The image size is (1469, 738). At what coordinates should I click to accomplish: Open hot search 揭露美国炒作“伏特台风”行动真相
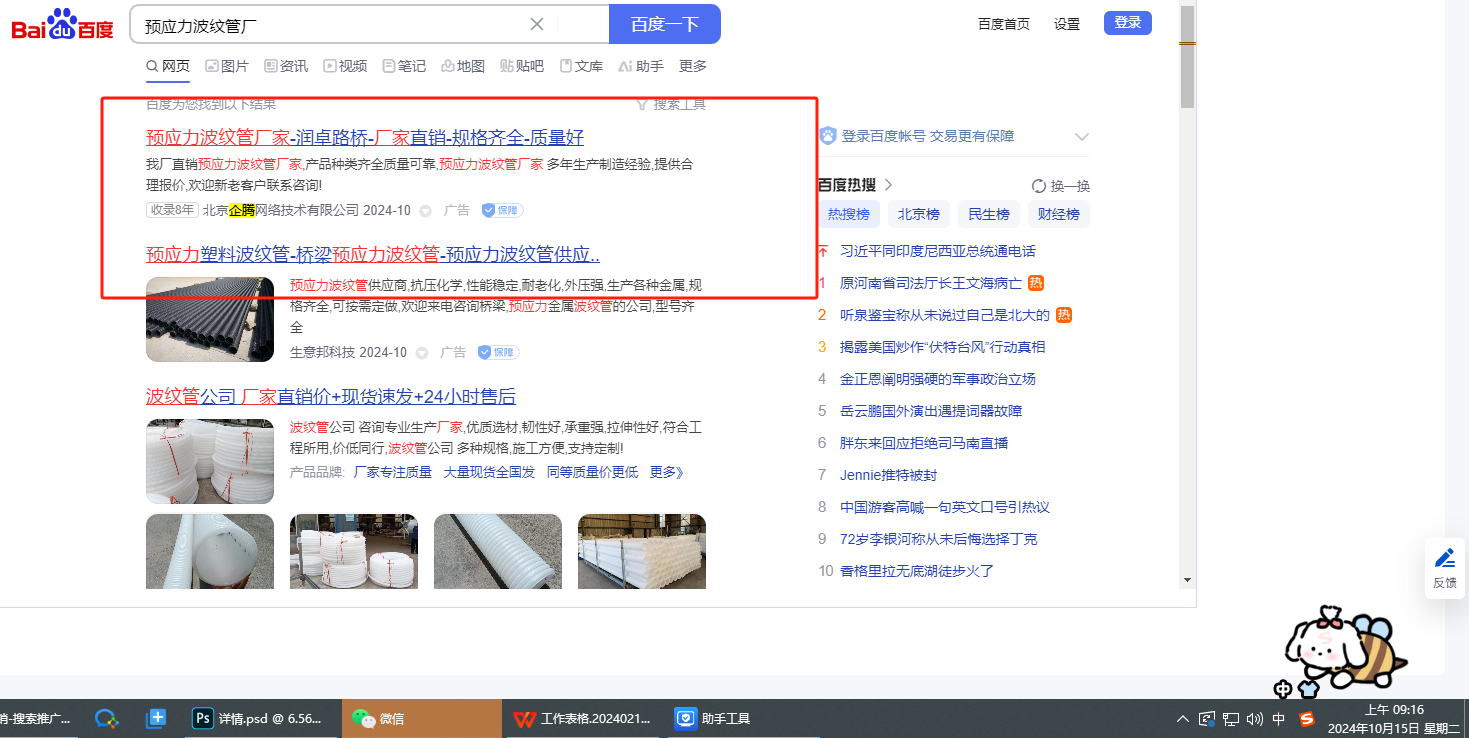coord(942,347)
